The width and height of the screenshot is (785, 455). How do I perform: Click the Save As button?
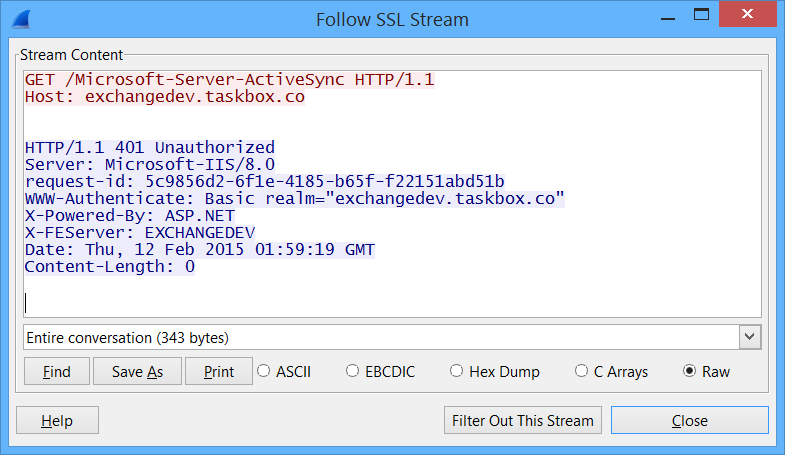[137, 371]
